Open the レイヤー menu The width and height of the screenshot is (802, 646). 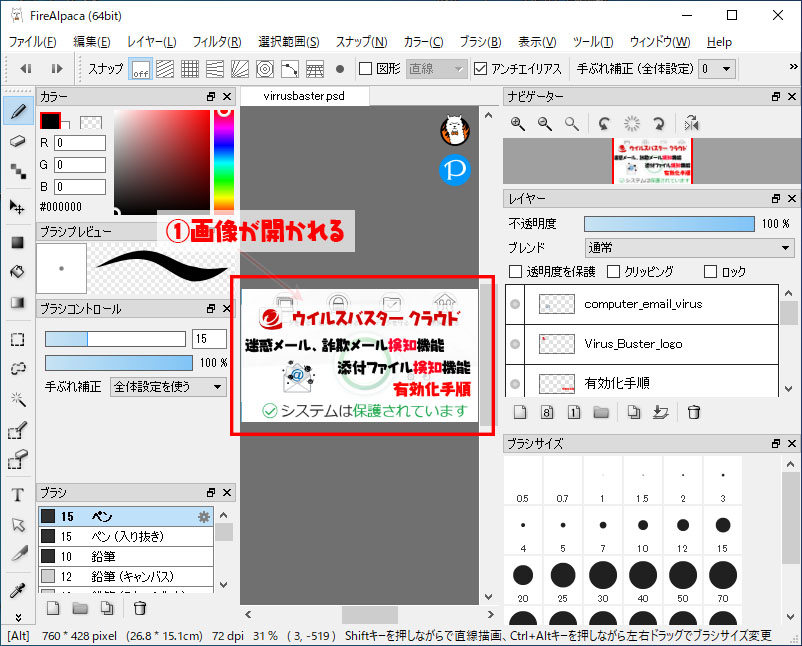(152, 42)
